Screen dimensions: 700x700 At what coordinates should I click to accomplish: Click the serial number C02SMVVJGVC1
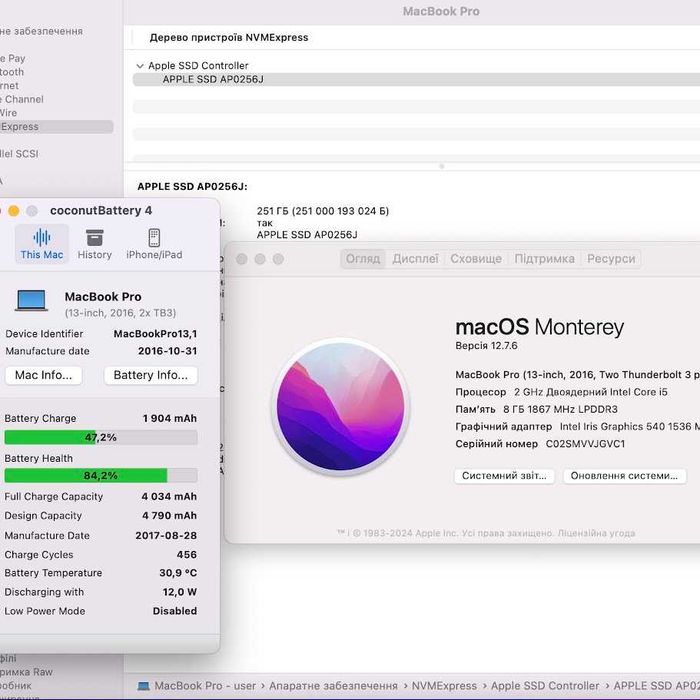click(585, 444)
